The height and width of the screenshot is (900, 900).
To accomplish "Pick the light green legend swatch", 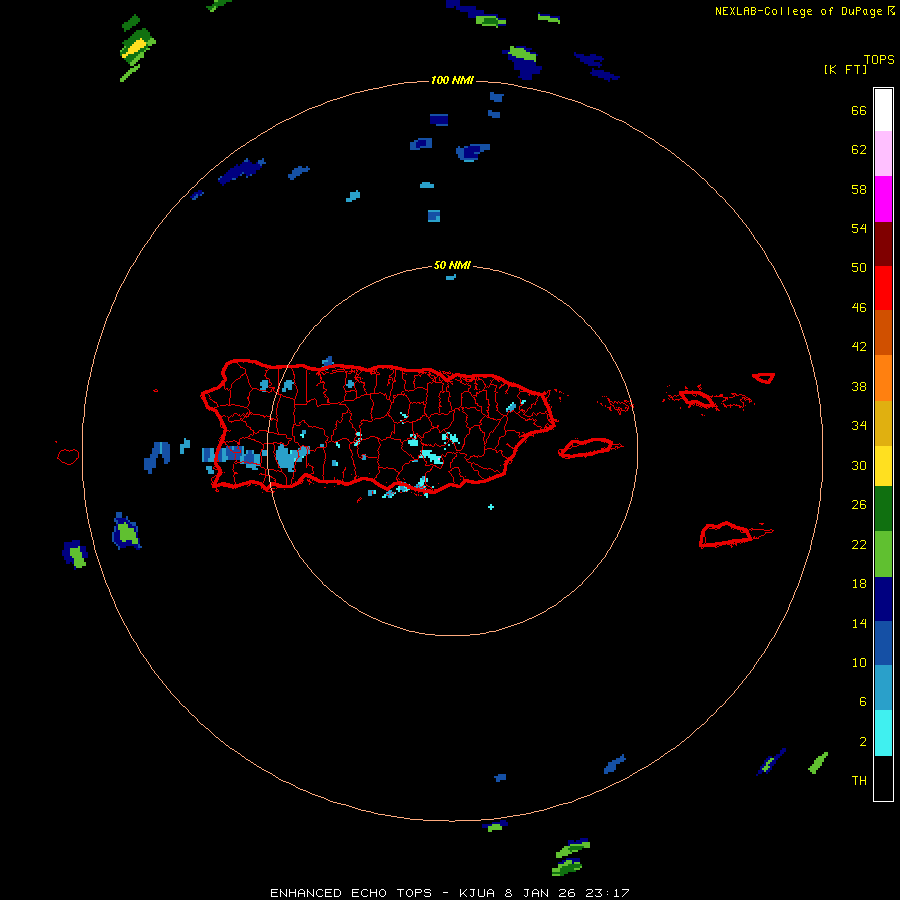I will 883,554.
